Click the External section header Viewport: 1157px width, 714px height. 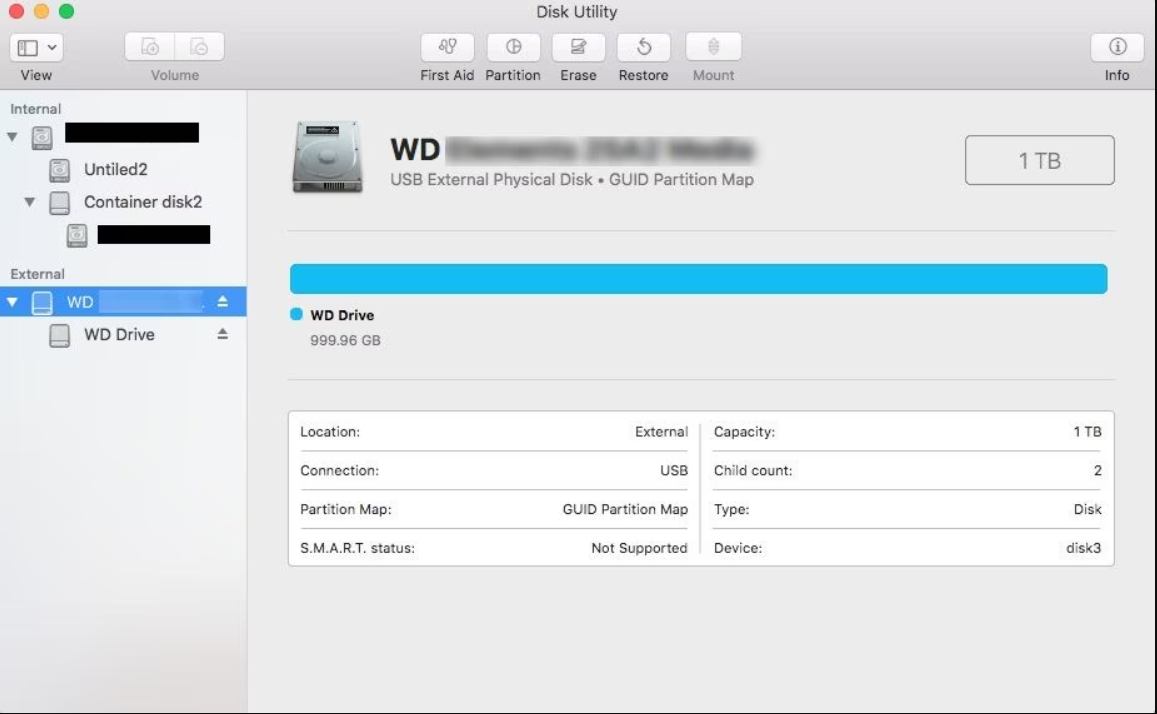[38, 274]
